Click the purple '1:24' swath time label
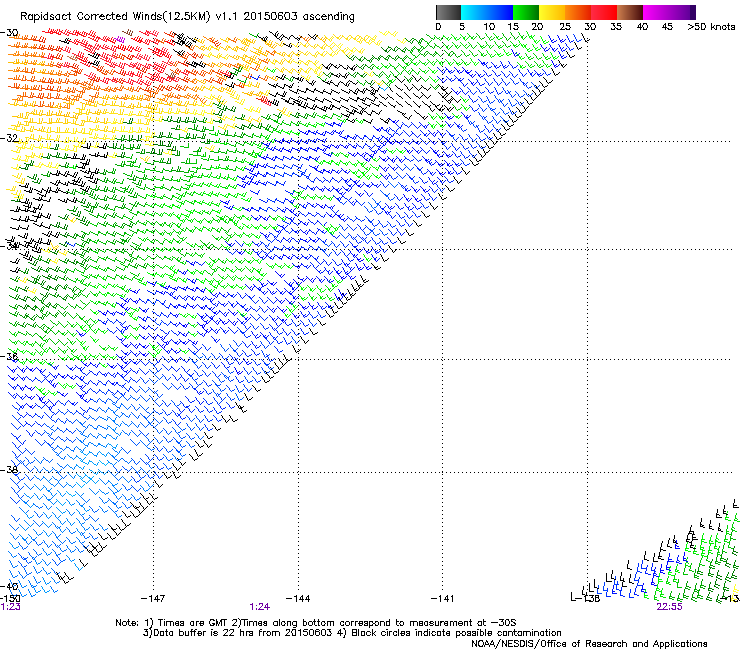This screenshot has height=650, width=740. click(260, 607)
